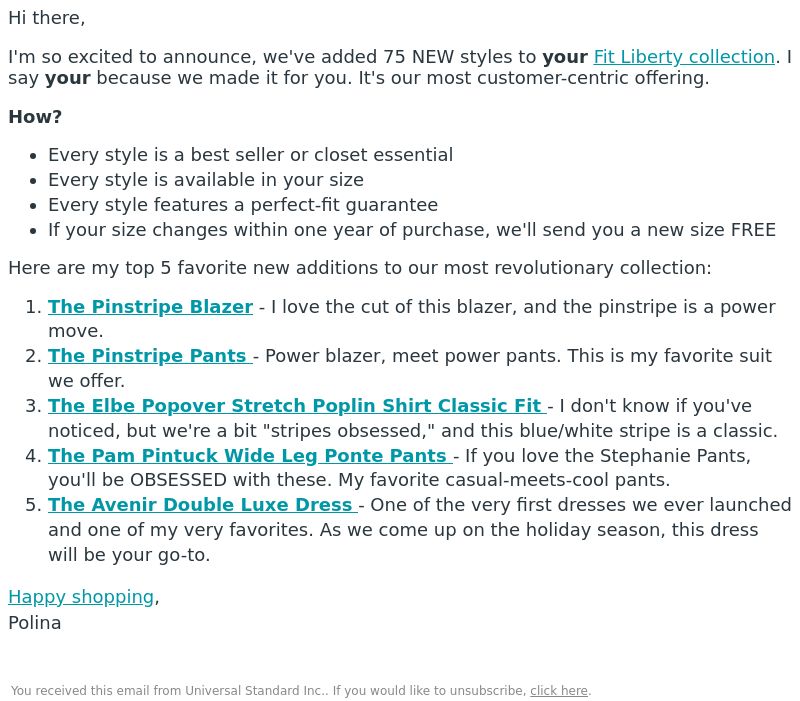Image resolution: width=800 pixels, height=701 pixels.
Task: Follow the Happy shopping link
Action: tap(81, 597)
